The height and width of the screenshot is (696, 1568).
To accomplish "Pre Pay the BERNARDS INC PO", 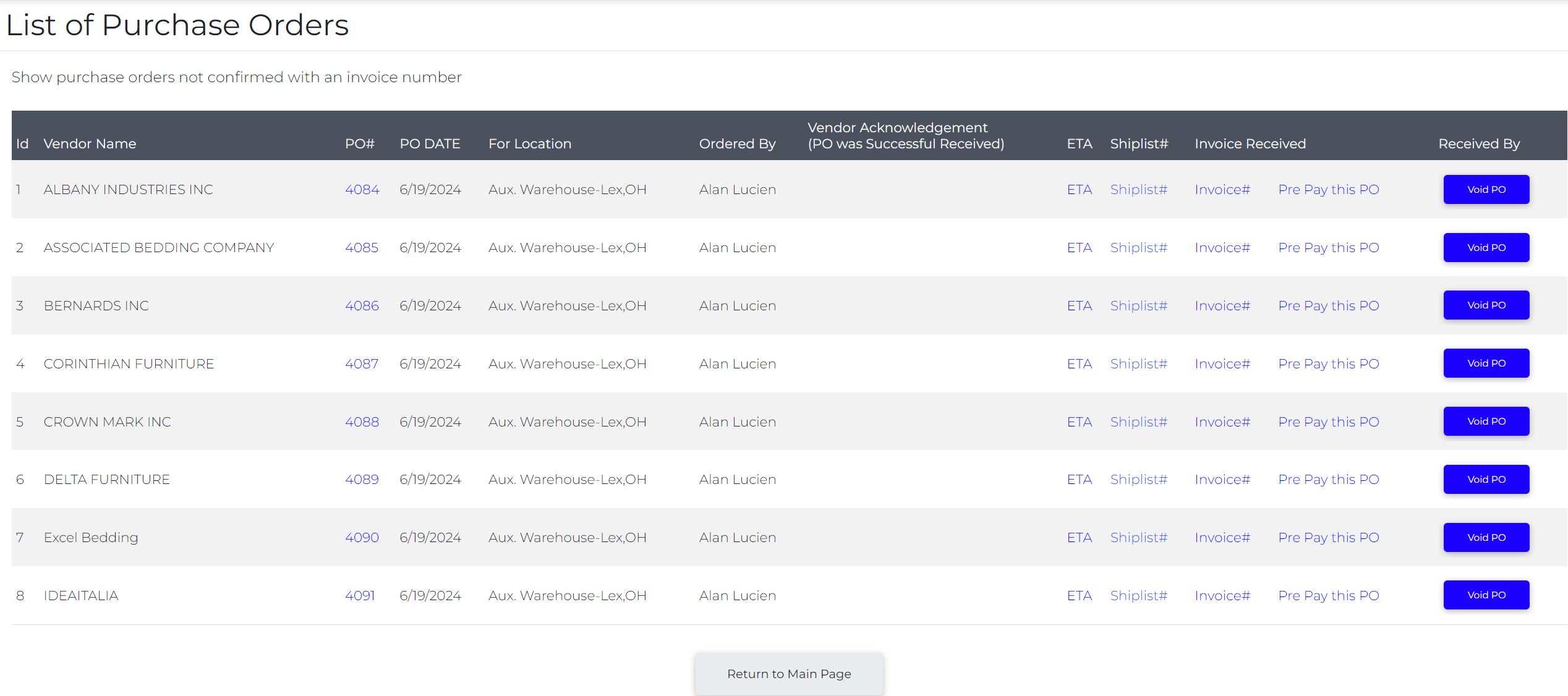I will (1329, 306).
